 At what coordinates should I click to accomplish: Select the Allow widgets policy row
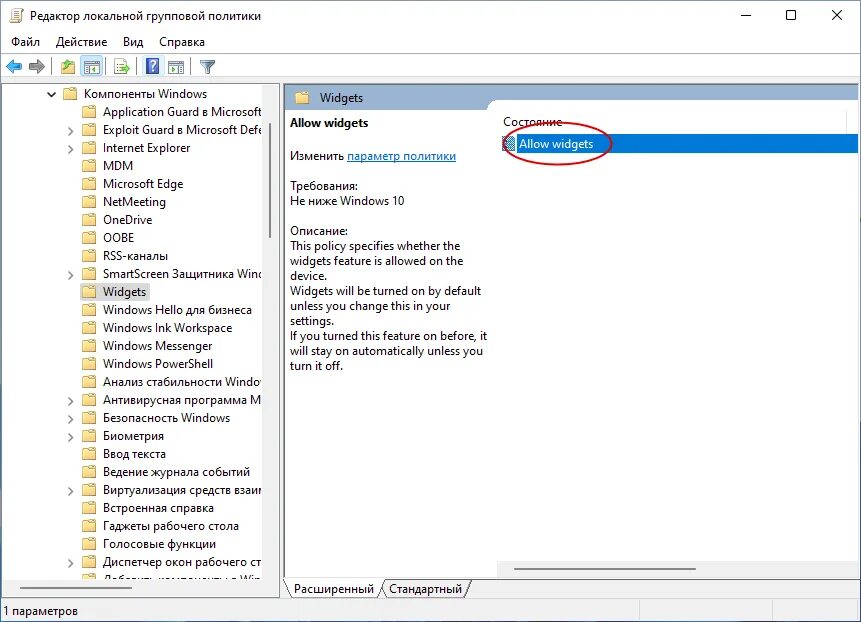pos(679,144)
